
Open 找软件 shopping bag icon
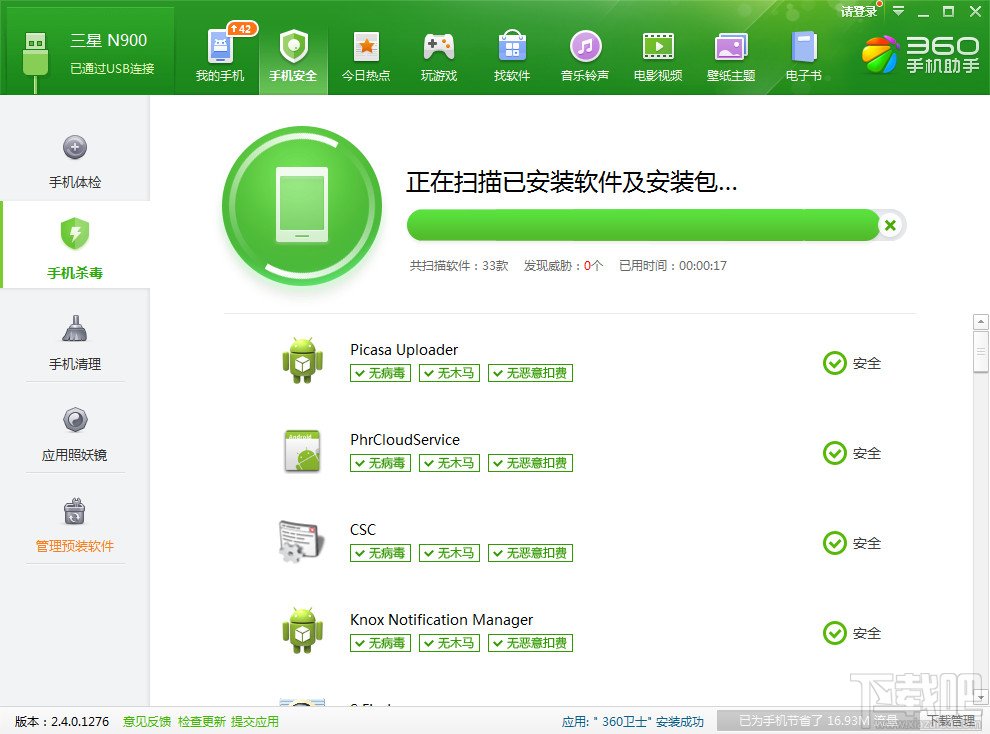pos(512,47)
